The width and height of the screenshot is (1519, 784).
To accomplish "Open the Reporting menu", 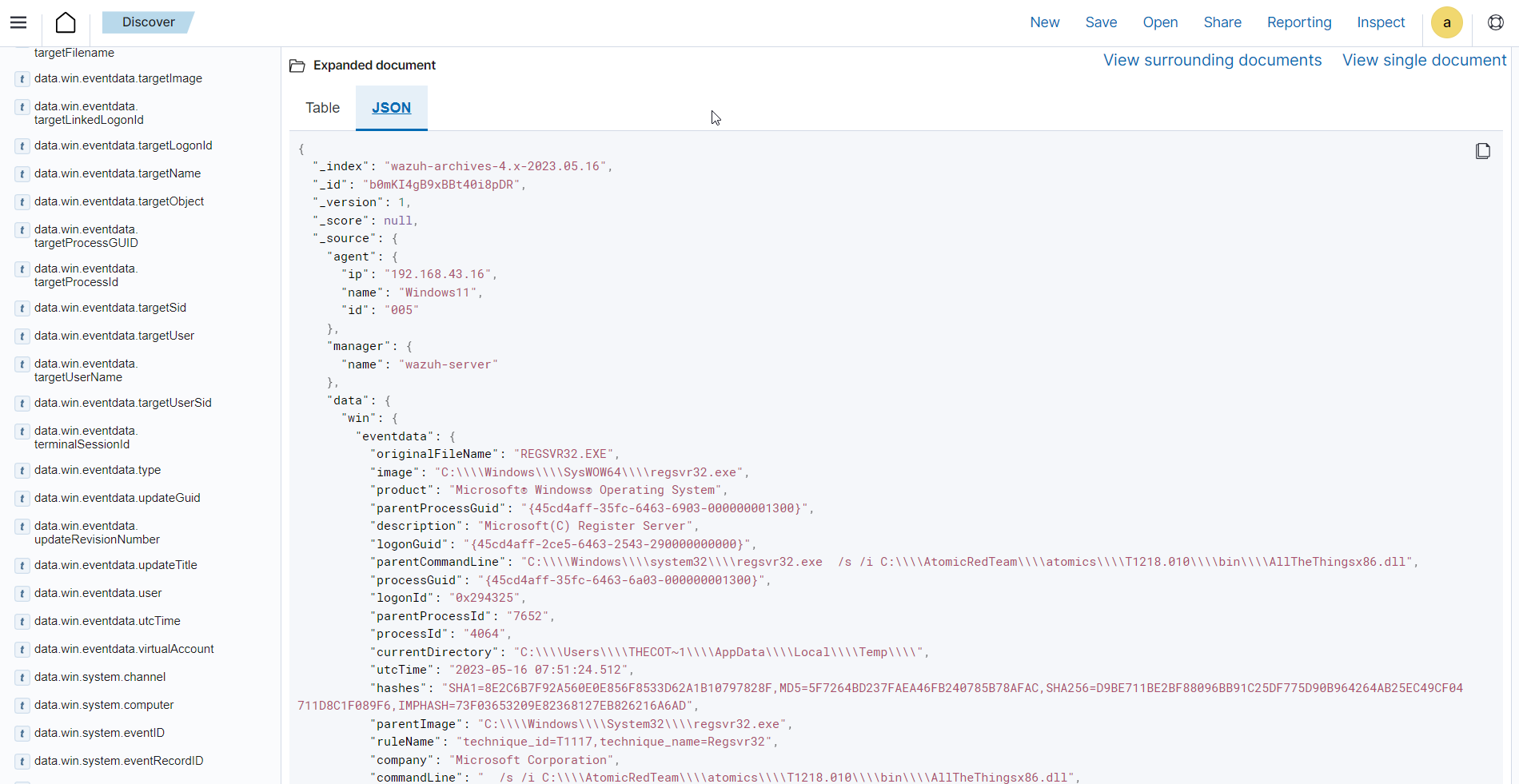I will pyautogui.click(x=1299, y=22).
